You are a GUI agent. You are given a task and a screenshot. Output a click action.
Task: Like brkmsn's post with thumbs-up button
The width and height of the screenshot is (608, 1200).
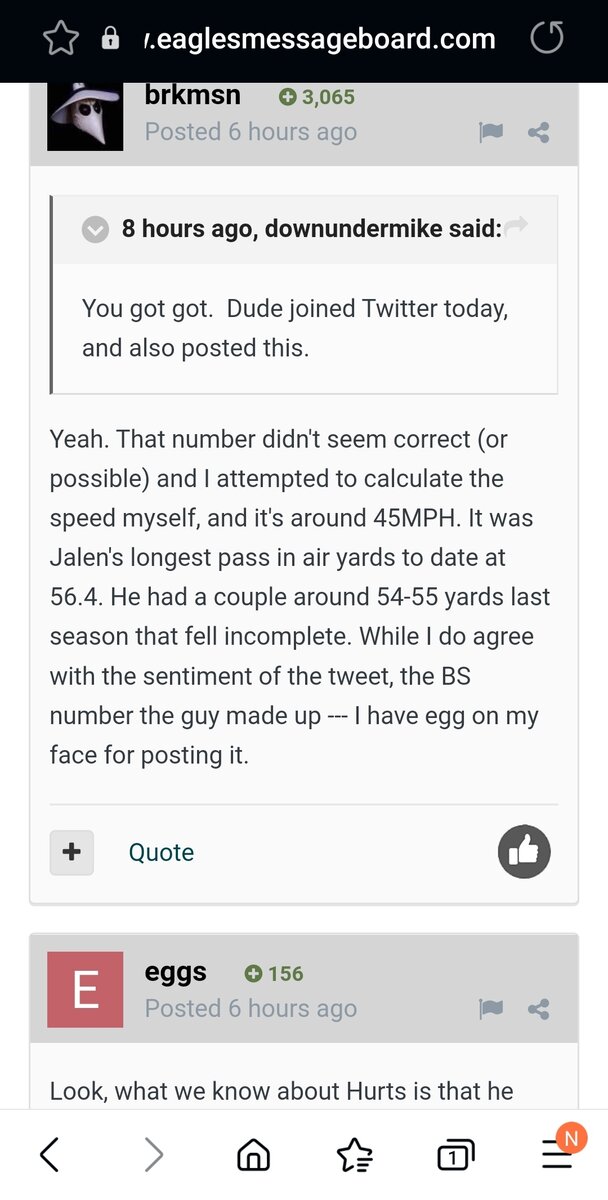[524, 852]
